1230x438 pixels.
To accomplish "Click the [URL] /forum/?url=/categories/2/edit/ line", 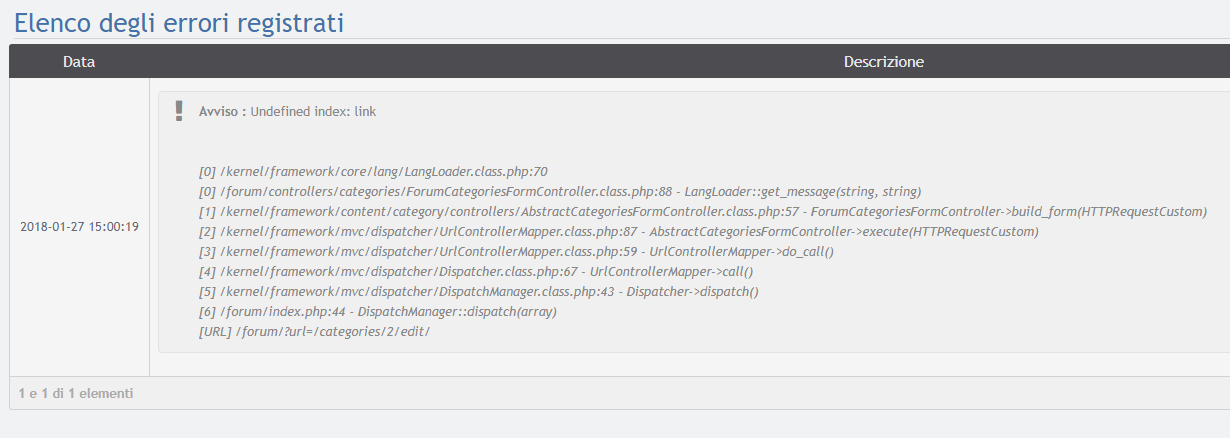I will [x=314, y=331].
